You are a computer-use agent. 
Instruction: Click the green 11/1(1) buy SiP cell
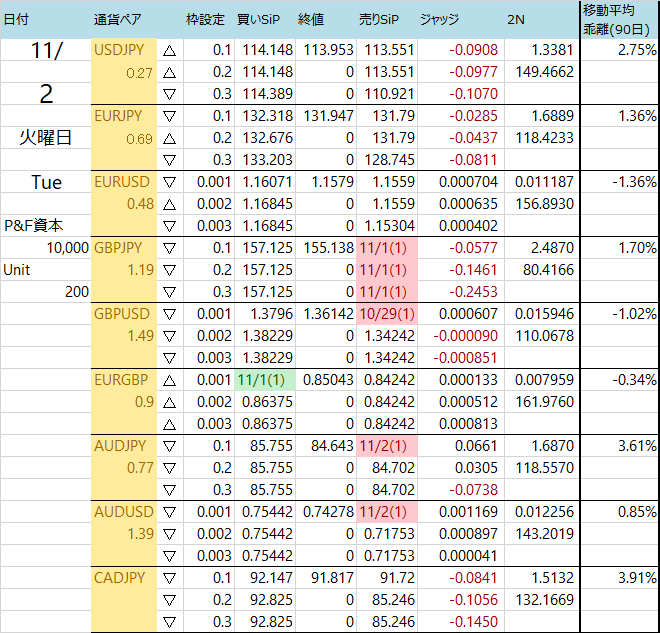[x=265, y=380]
